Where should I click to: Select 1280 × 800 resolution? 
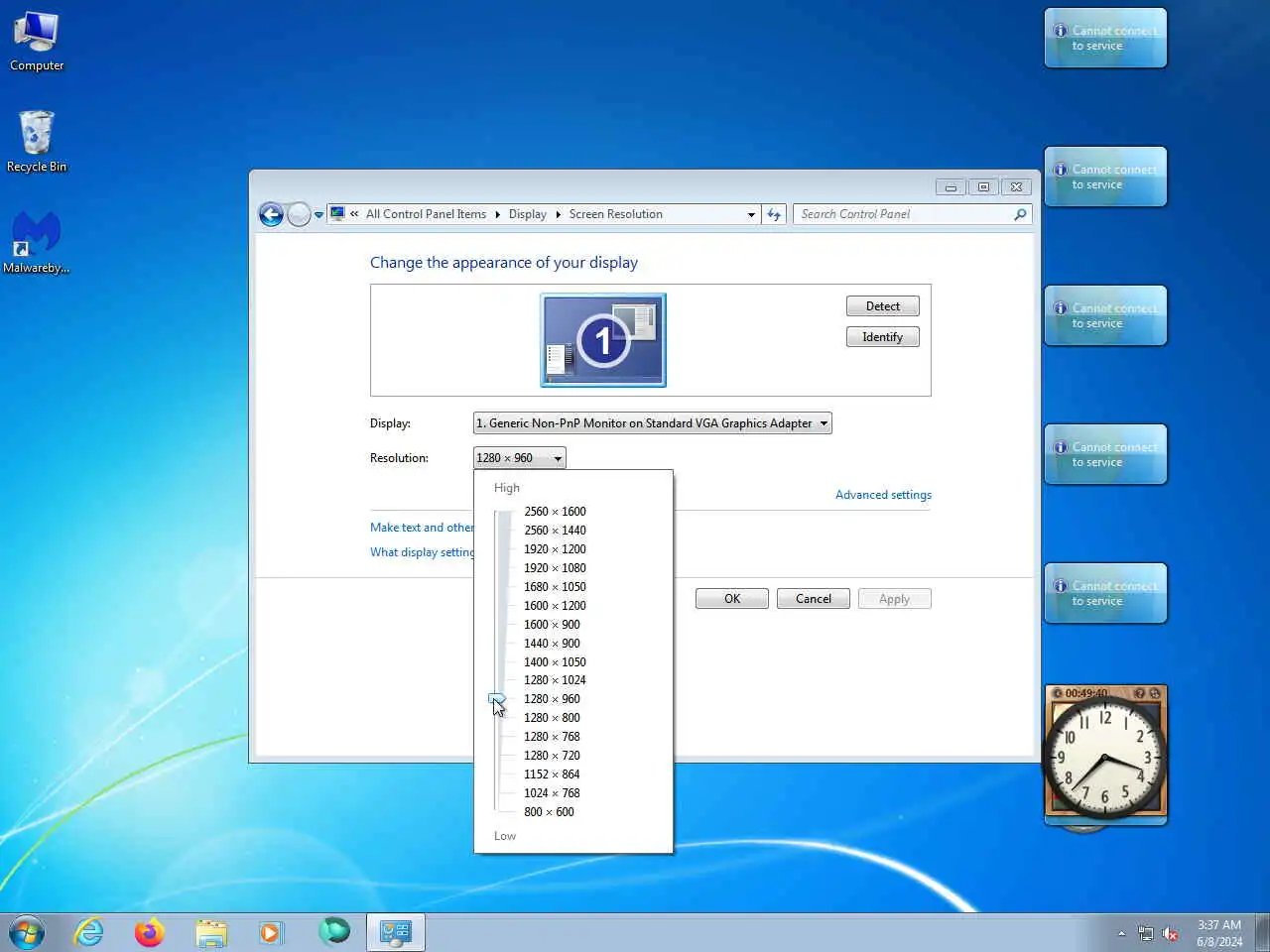(552, 718)
